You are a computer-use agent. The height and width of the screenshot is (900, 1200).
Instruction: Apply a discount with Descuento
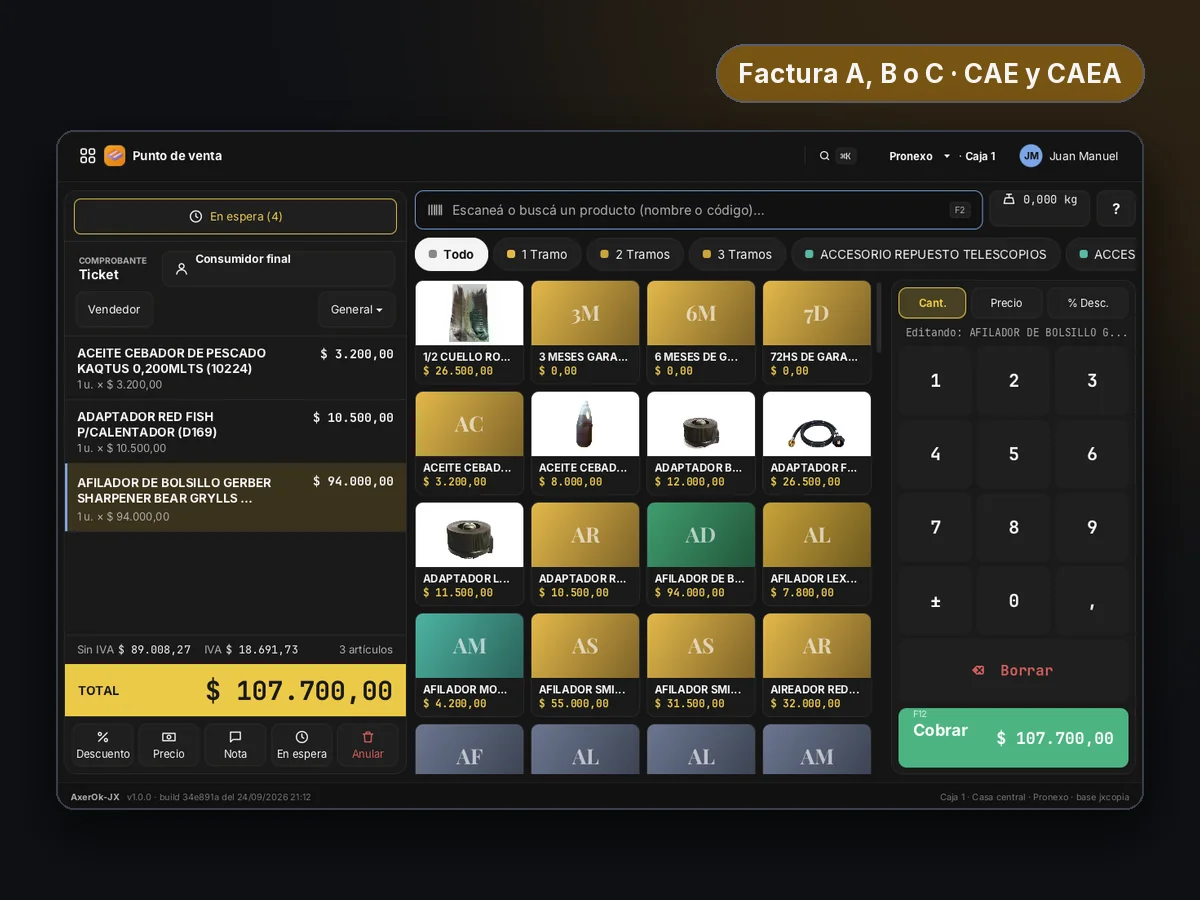click(x=103, y=745)
